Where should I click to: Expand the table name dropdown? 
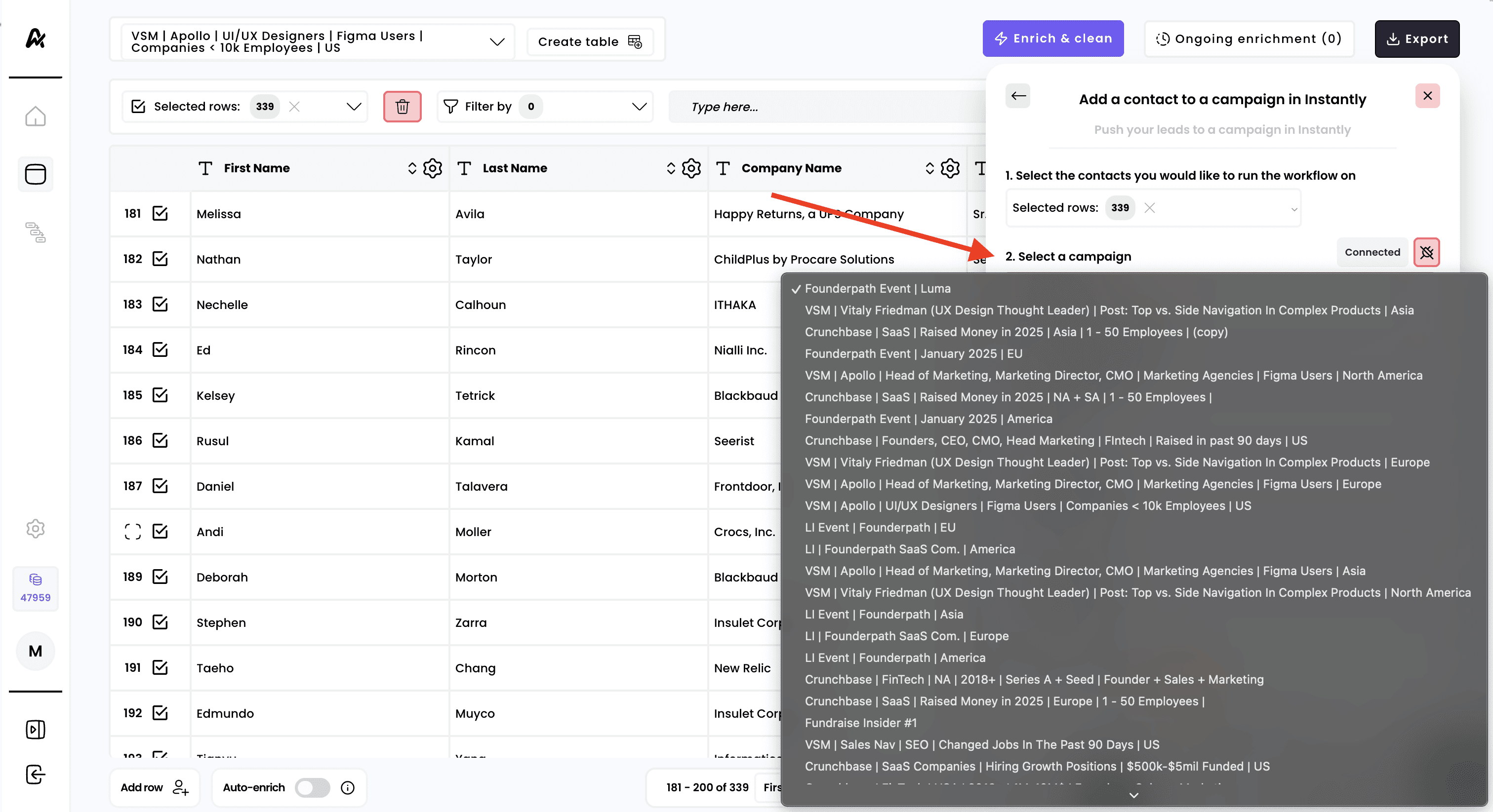497,41
